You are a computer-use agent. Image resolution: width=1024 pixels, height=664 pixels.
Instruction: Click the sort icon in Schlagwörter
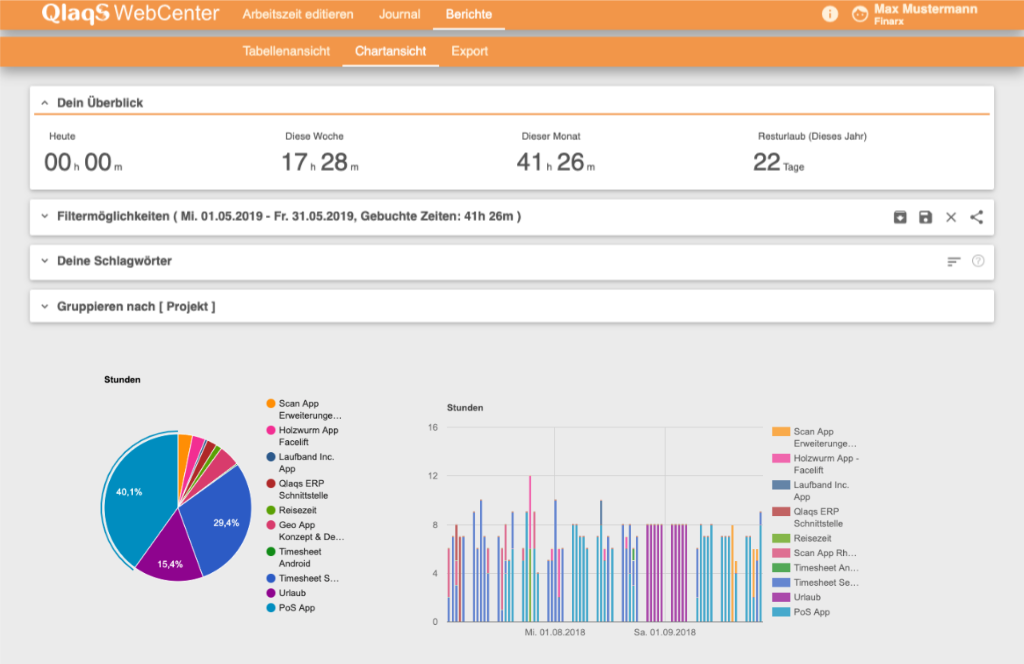[x=953, y=261]
